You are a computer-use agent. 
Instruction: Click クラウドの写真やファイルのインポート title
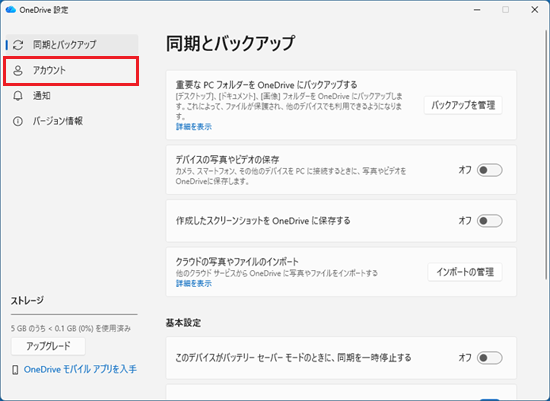237,262
